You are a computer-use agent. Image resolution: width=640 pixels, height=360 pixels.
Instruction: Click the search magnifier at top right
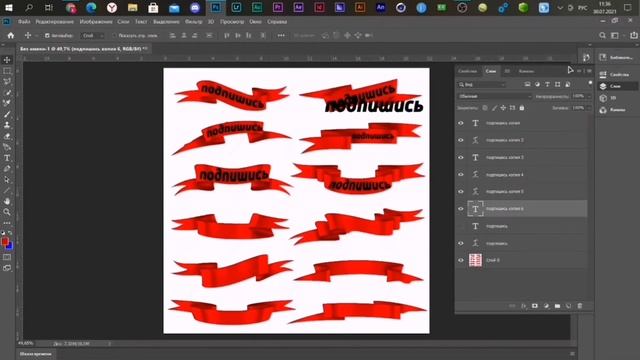[602, 36]
